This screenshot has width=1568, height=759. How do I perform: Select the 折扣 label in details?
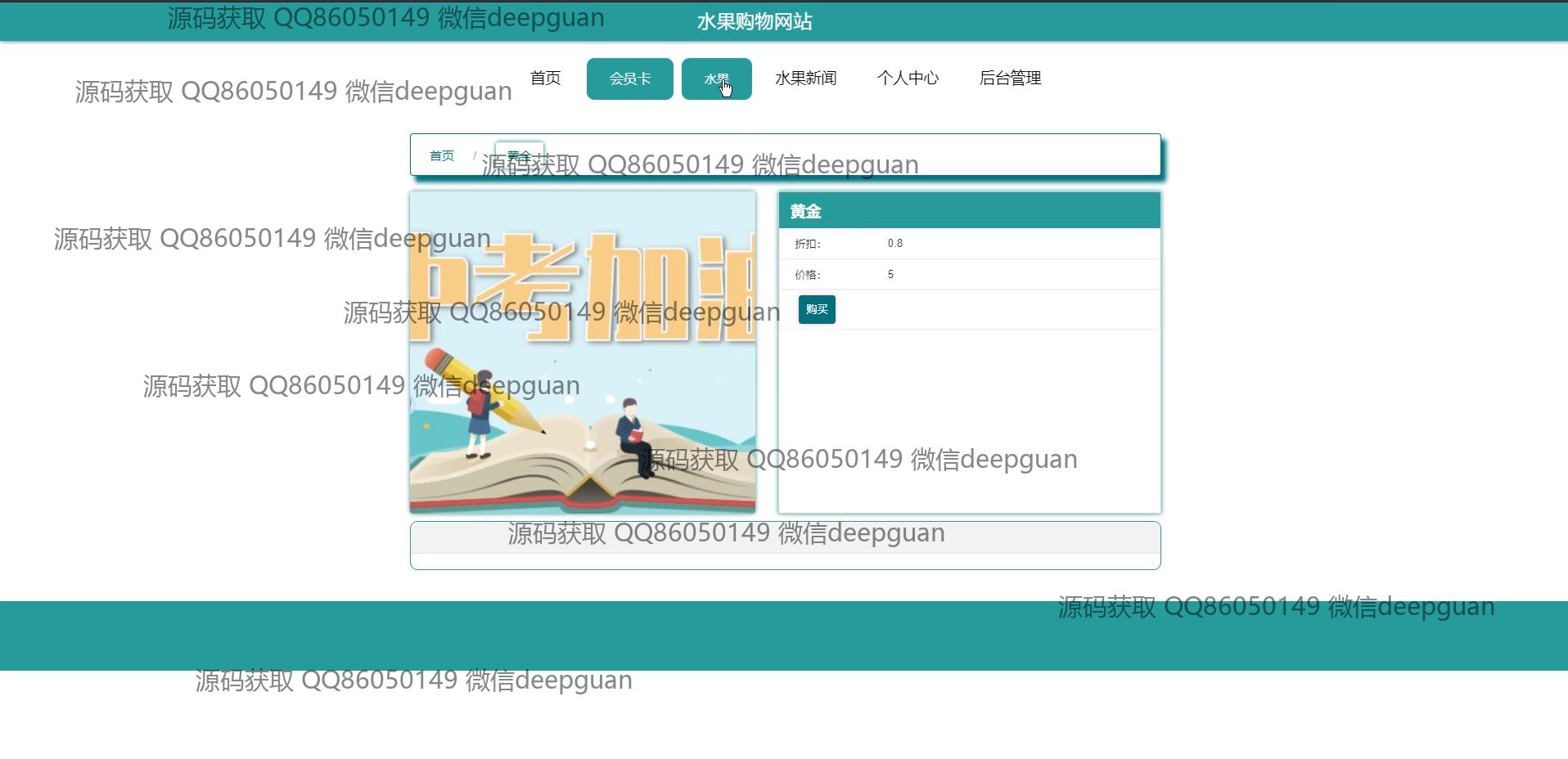point(807,244)
